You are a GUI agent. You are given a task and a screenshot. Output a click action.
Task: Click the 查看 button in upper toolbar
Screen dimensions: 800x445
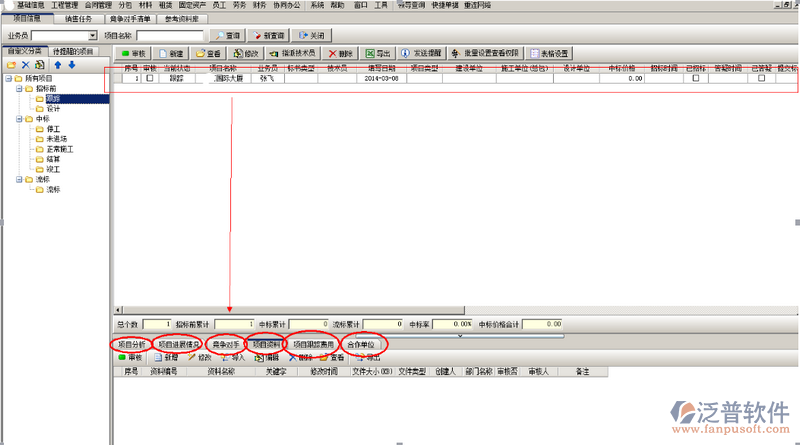(x=208, y=53)
